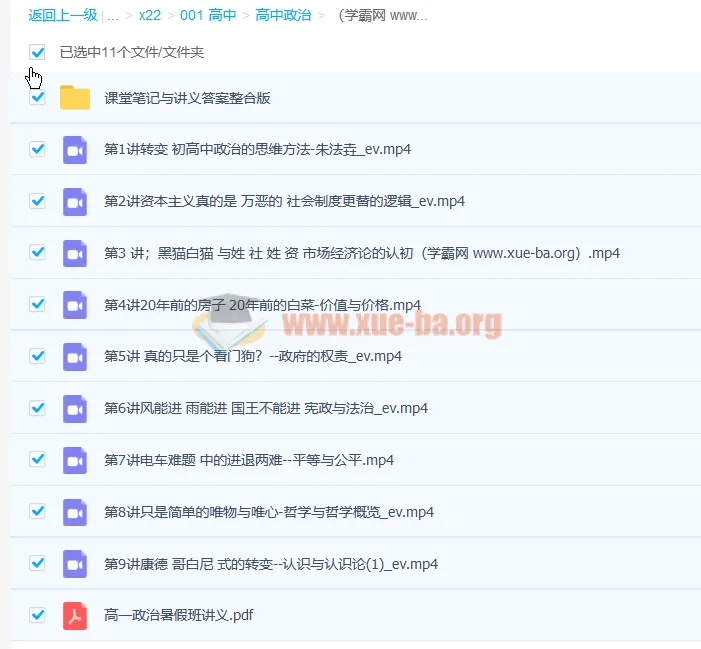The image size is (701, 649).
Task: Open 第2讲资本主义真的是 万恶的 file name
Action: point(284,201)
